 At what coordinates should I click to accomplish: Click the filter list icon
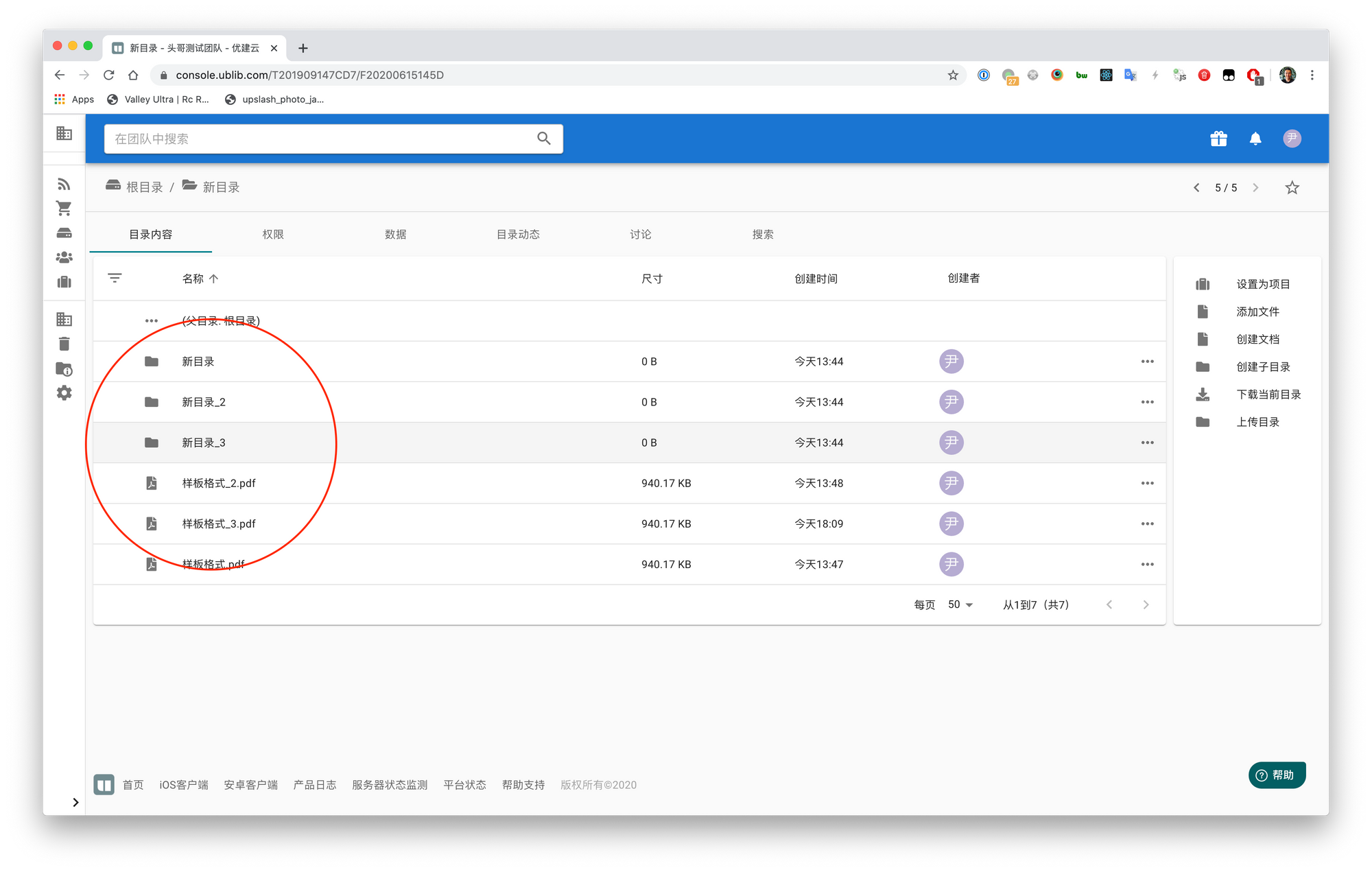coord(115,278)
